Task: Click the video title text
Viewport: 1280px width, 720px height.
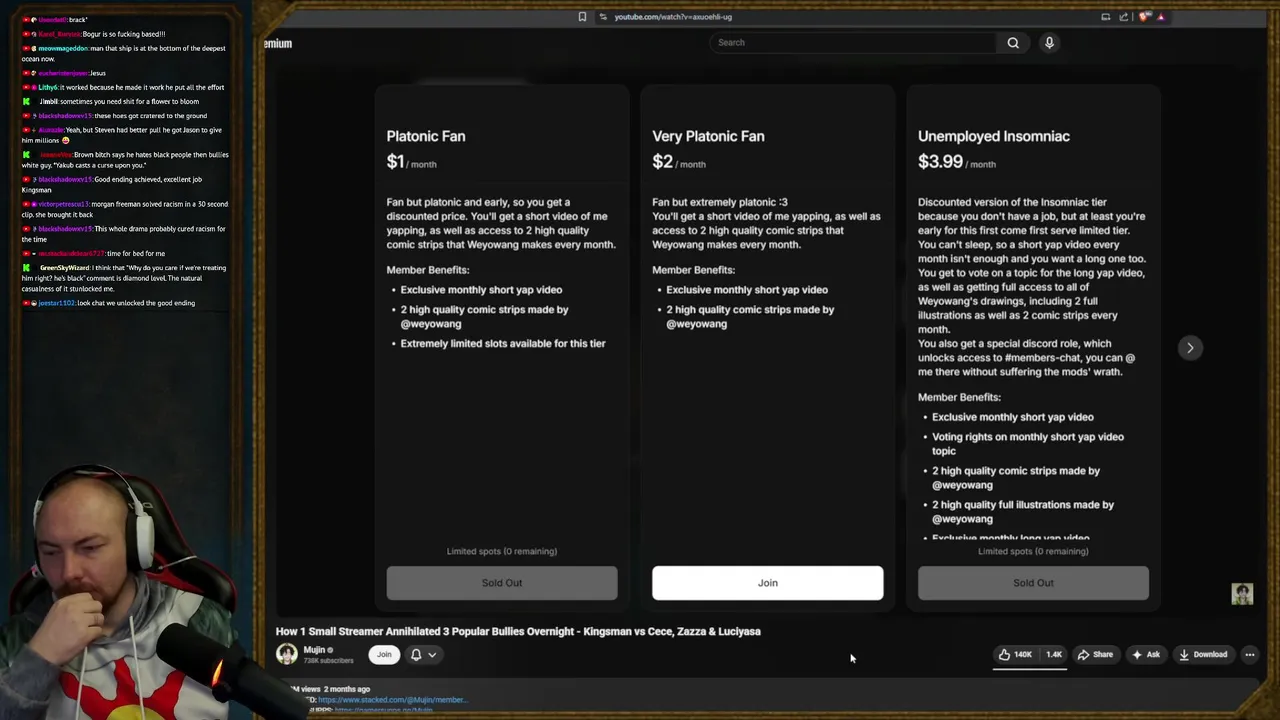Action: (518, 631)
